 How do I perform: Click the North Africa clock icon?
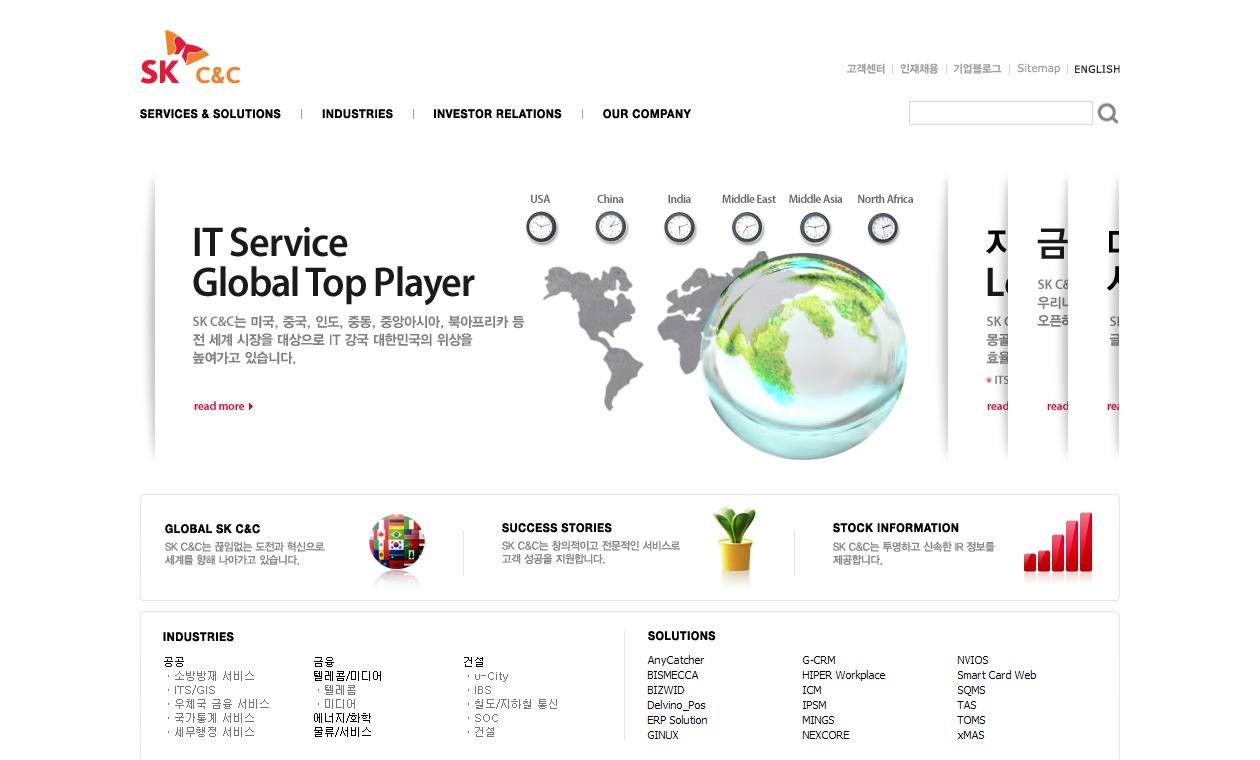click(x=883, y=228)
